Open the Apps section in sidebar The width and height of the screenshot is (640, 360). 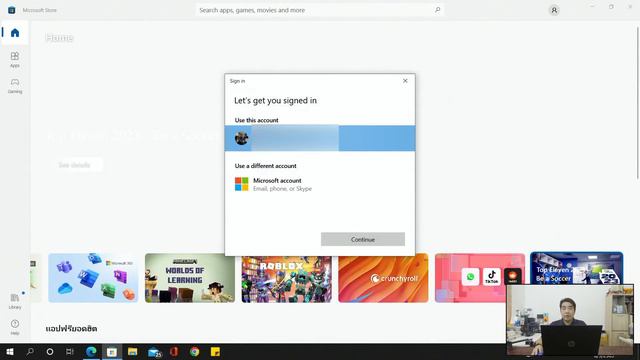pos(15,60)
